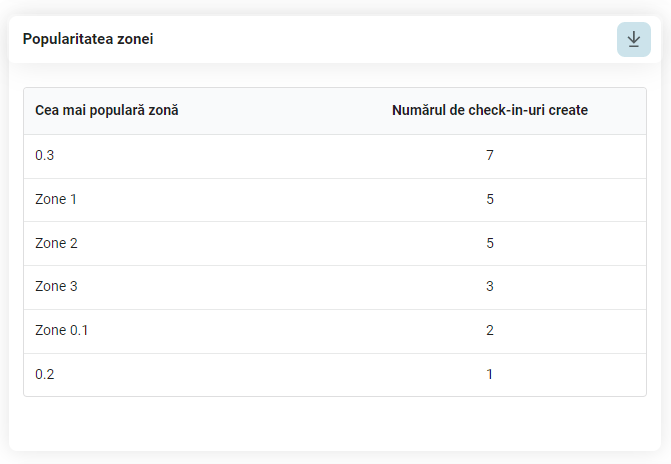The width and height of the screenshot is (671, 464).
Task: Select the Zone 3 name cell
Action: click(x=56, y=286)
